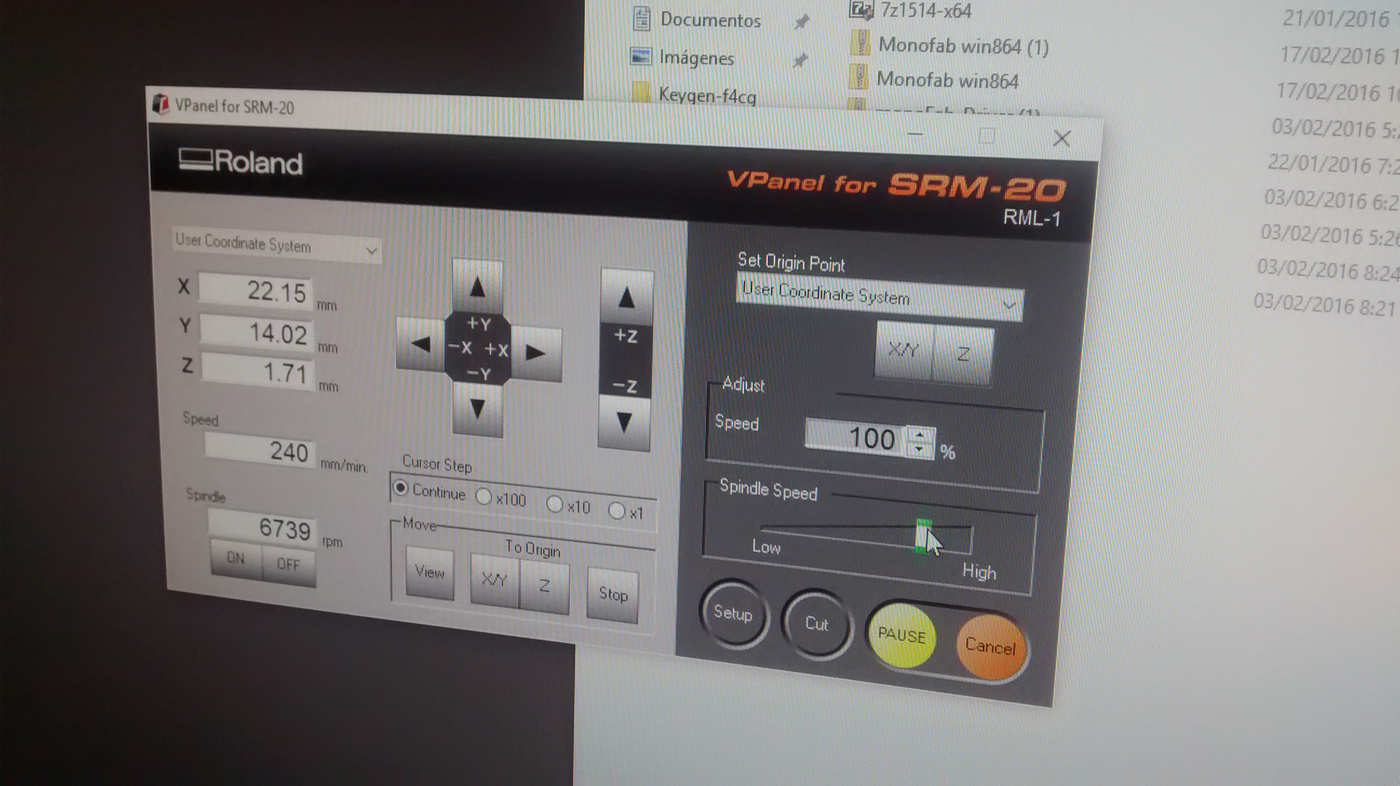Image resolution: width=1400 pixels, height=786 pixels.
Task: Unpin Imágenes using its pin icon
Action: (799, 61)
